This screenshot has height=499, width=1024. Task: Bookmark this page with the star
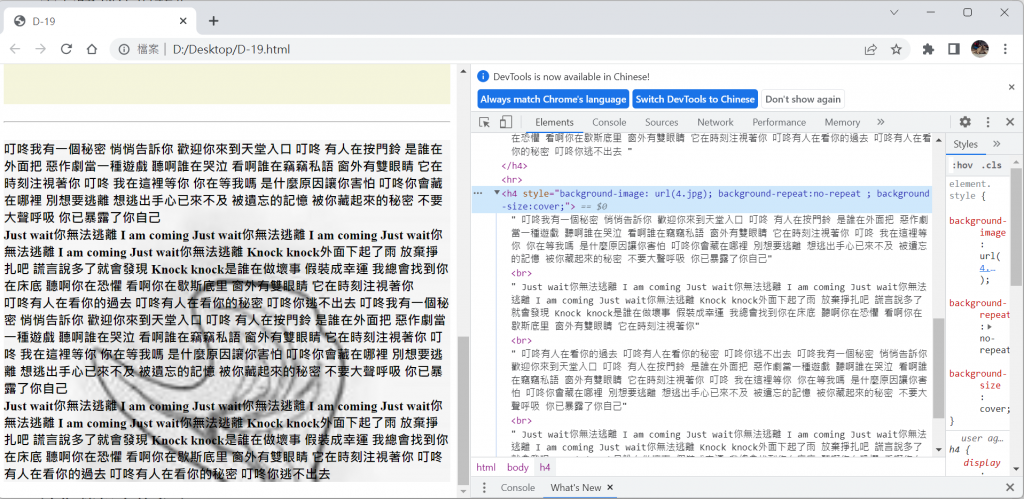coord(896,49)
